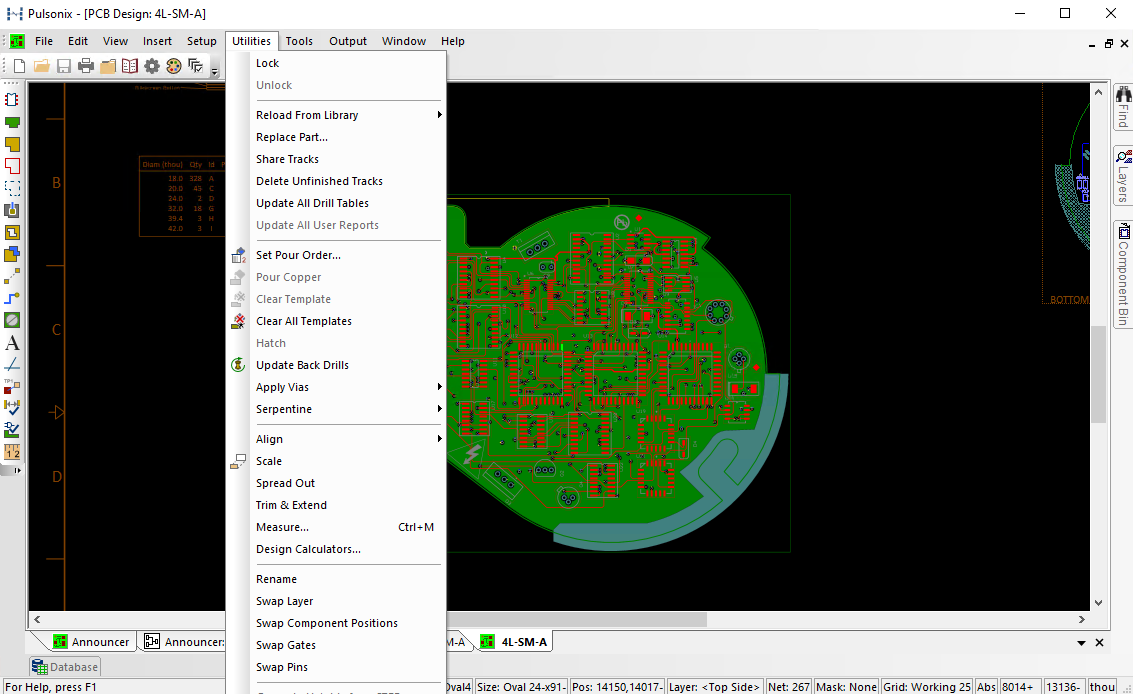
Task: Select Delete Unfinished Tracks
Action: click(x=336, y=181)
